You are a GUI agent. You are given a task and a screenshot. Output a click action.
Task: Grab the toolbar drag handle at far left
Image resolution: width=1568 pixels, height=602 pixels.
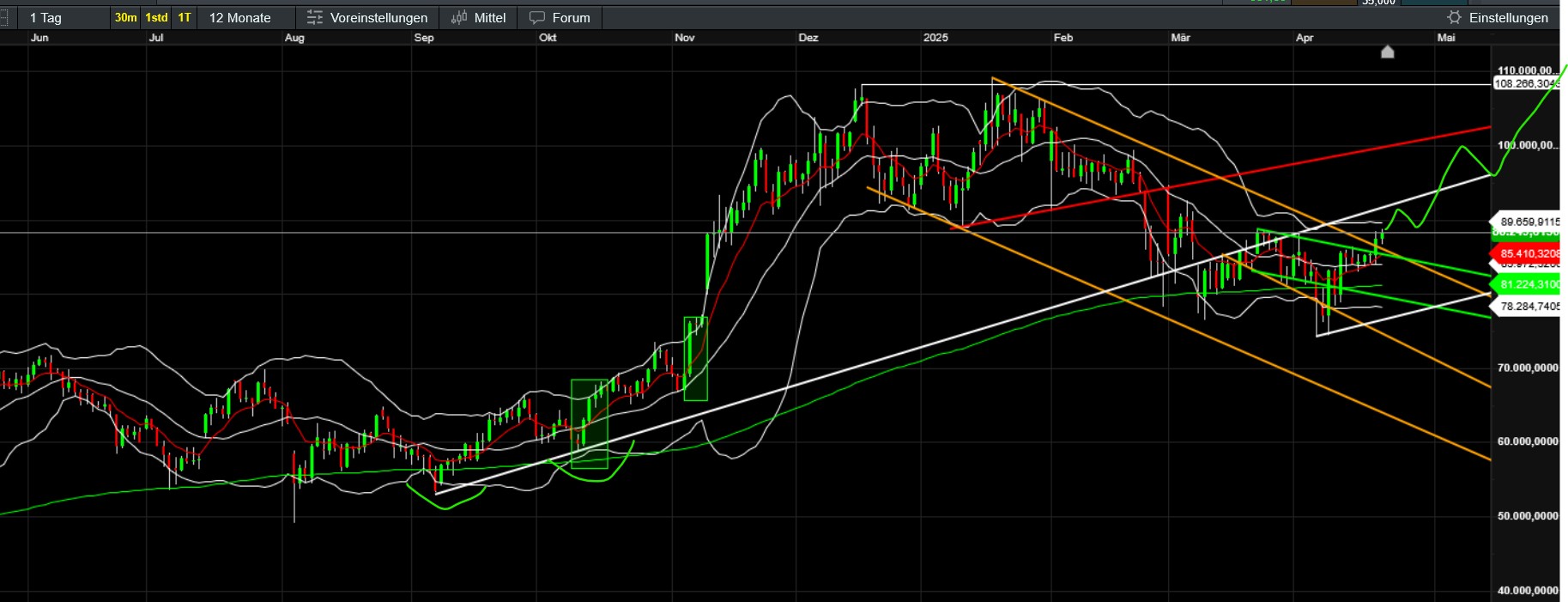4,17
